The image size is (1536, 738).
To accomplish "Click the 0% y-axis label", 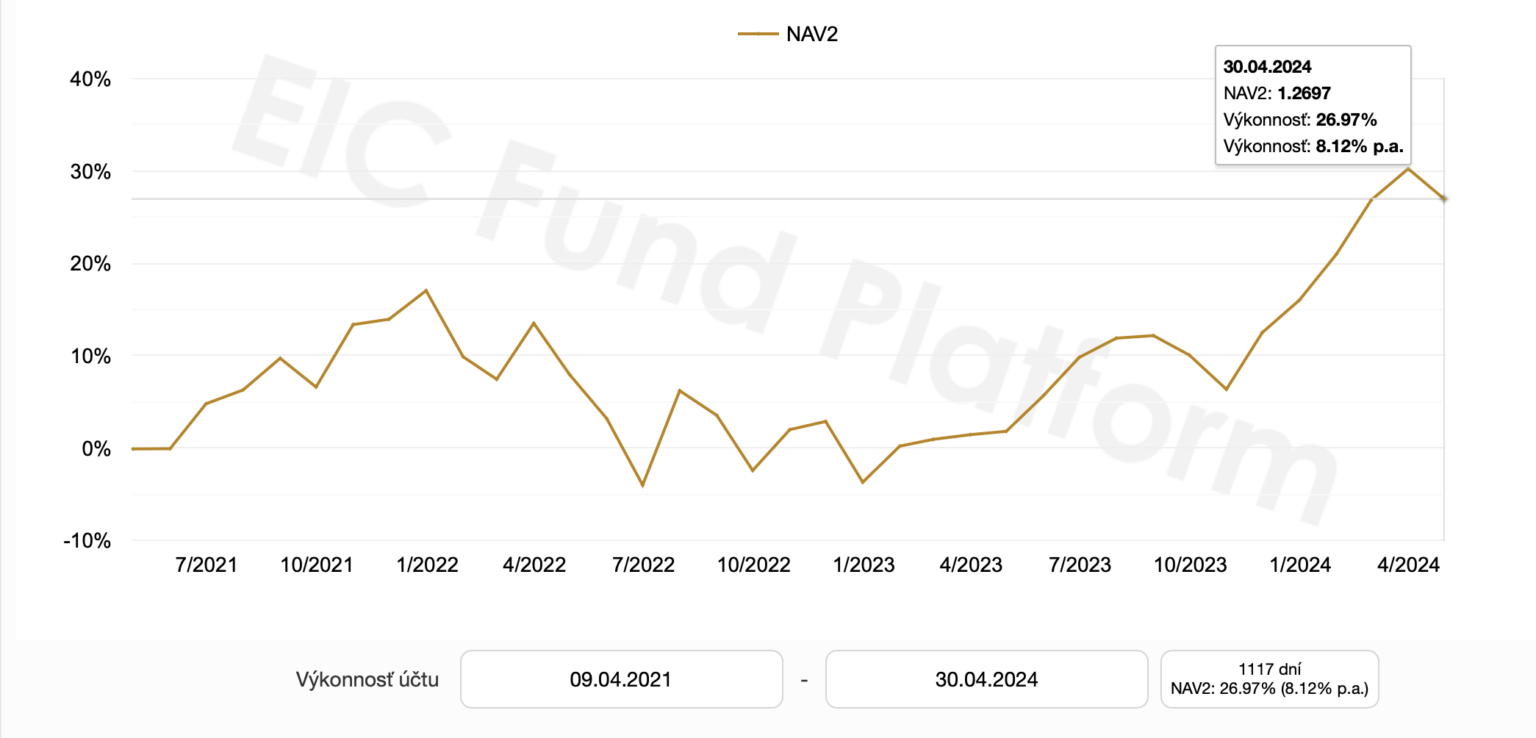I will tap(96, 448).
